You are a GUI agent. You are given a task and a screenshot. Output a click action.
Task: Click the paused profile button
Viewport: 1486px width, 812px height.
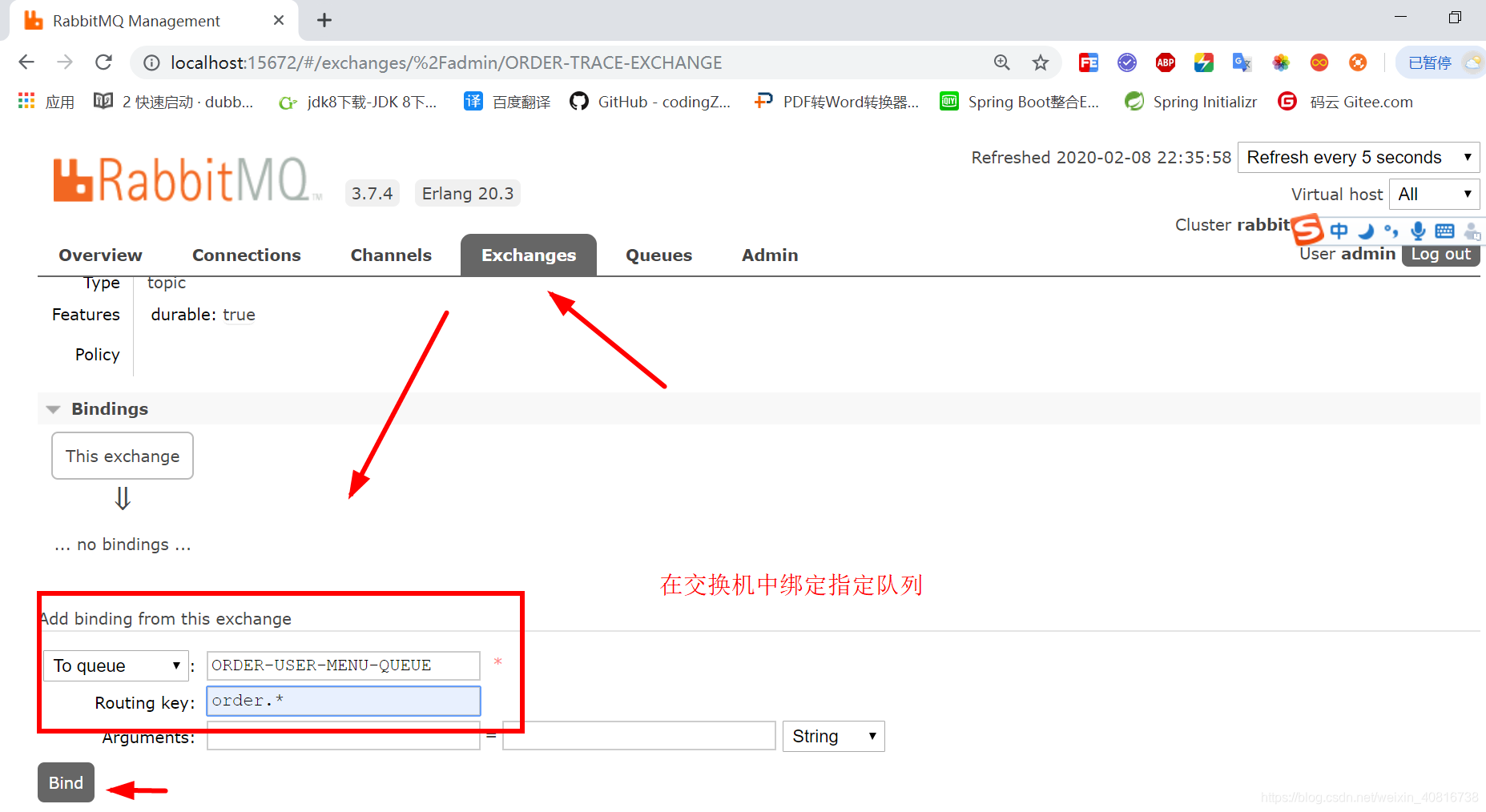tap(1443, 62)
